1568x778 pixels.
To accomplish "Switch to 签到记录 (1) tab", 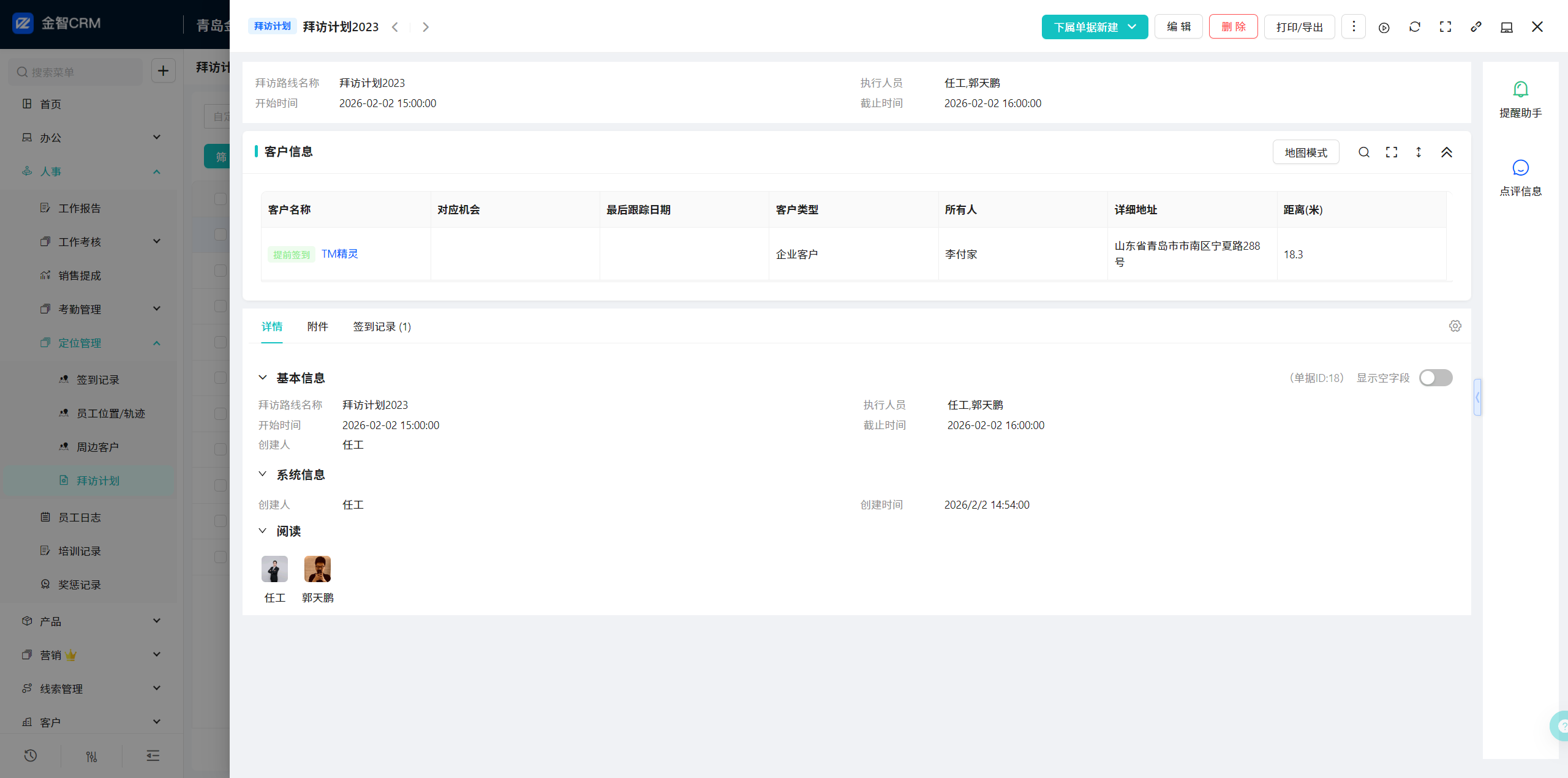I will pos(382,327).
